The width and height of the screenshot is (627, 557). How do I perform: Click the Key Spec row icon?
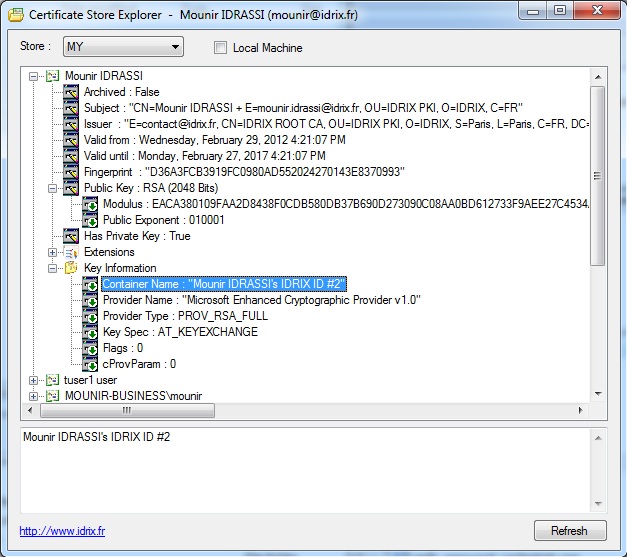tap(90, 332)
